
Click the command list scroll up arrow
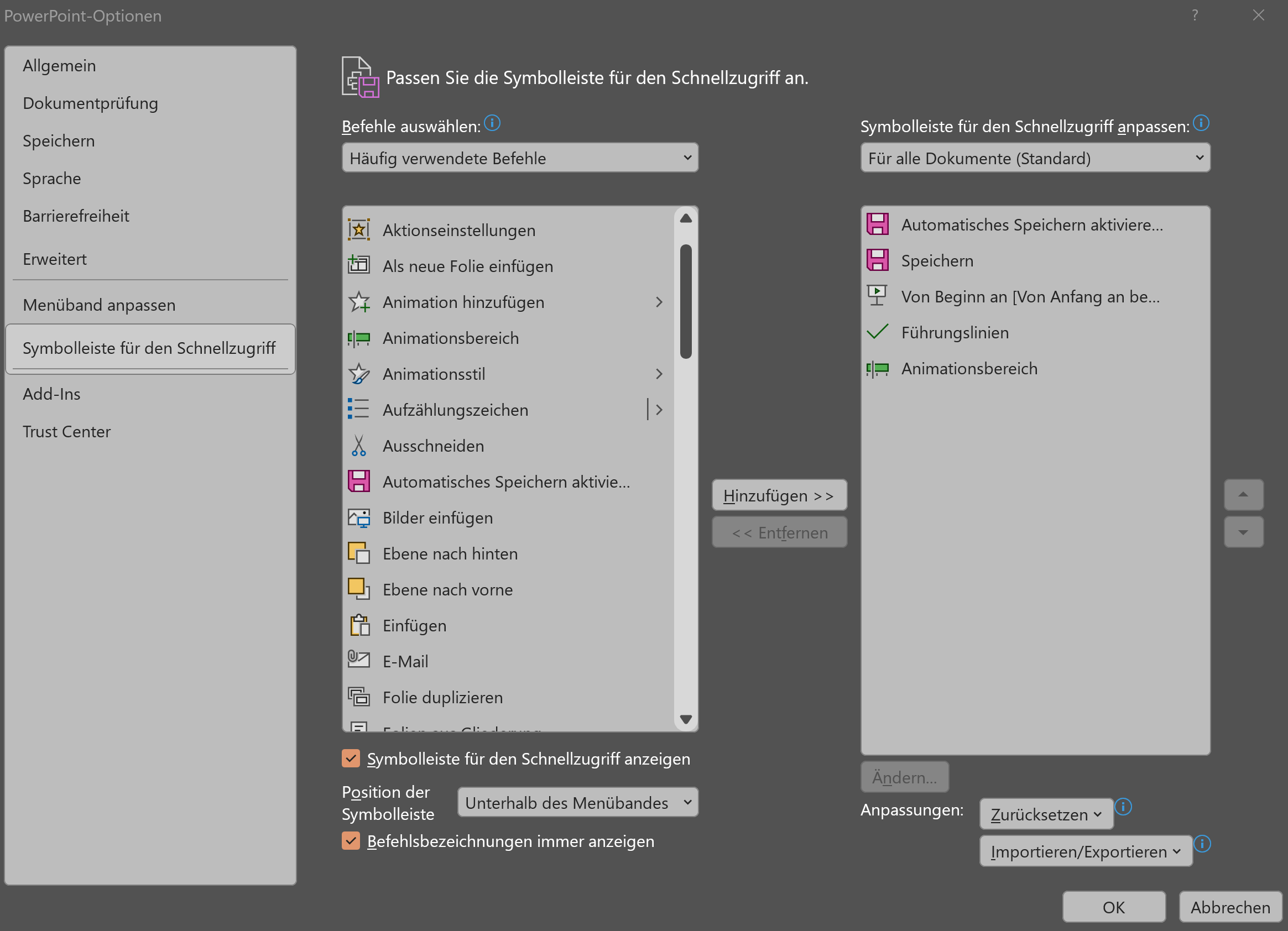[x=685, y=218]
